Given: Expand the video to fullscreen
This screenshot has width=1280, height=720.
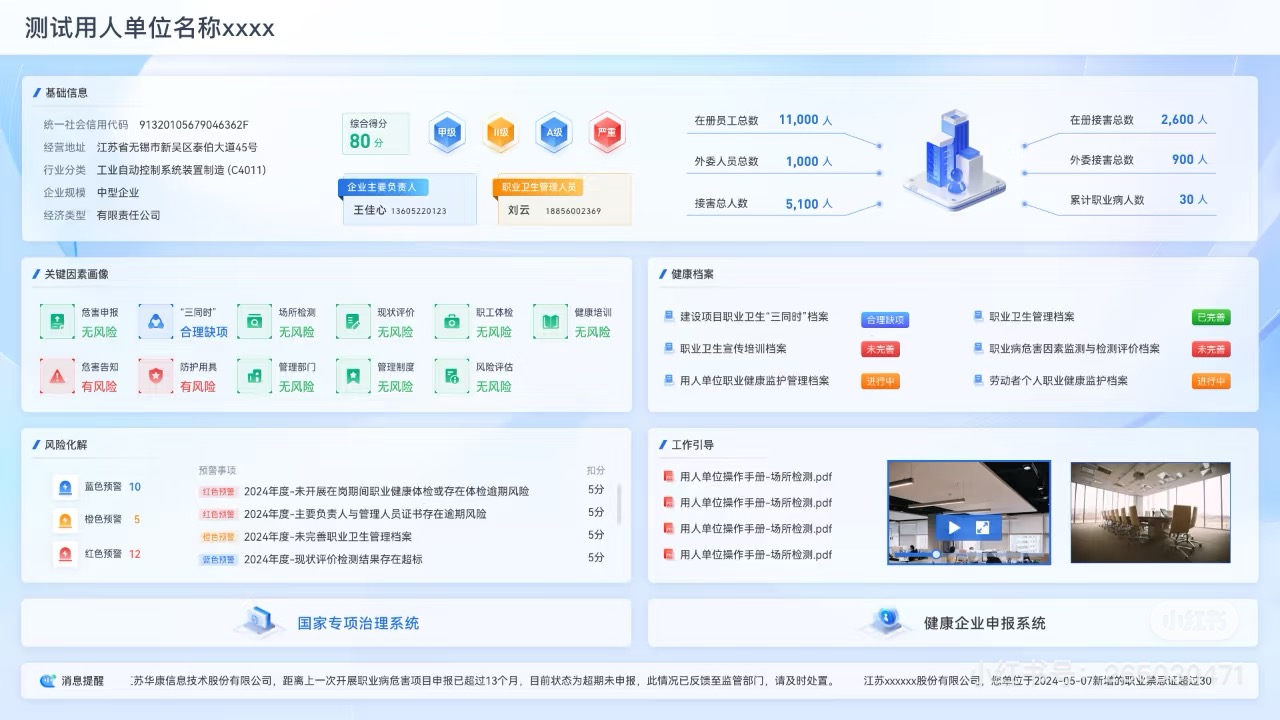Looking at the screenshot, I should point(983,527).
